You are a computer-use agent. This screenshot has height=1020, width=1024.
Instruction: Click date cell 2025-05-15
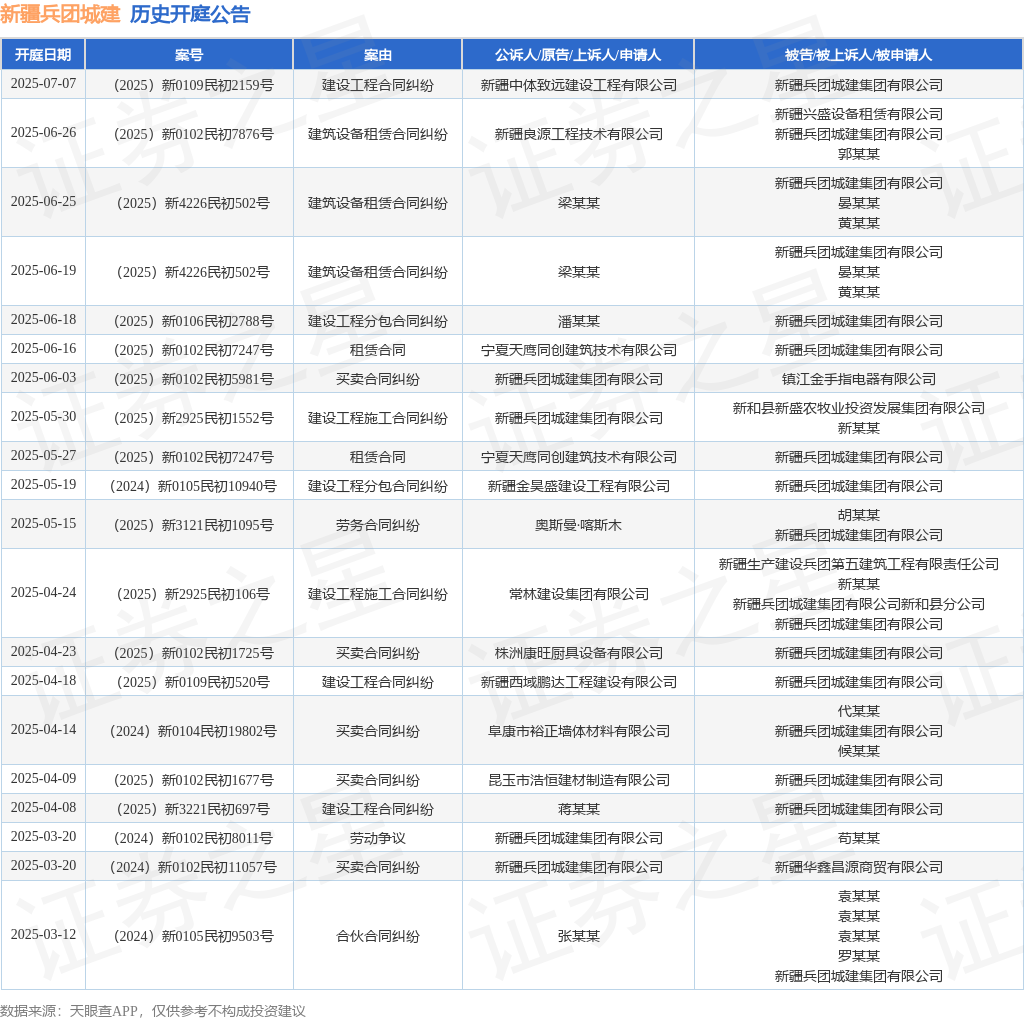point(43,524)
